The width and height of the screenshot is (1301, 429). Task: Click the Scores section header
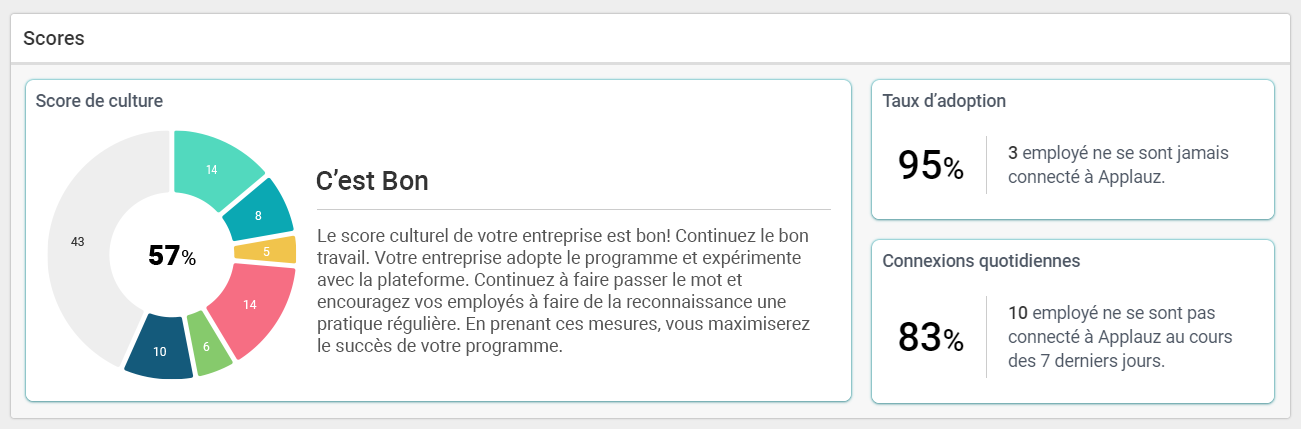pos(54,38)
